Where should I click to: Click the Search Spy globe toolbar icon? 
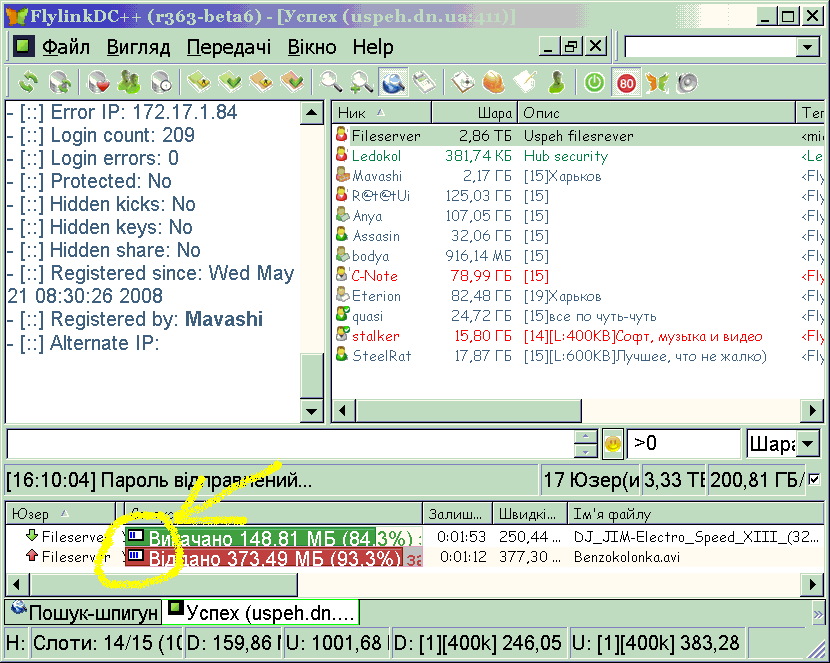click(x=393, y=82)
